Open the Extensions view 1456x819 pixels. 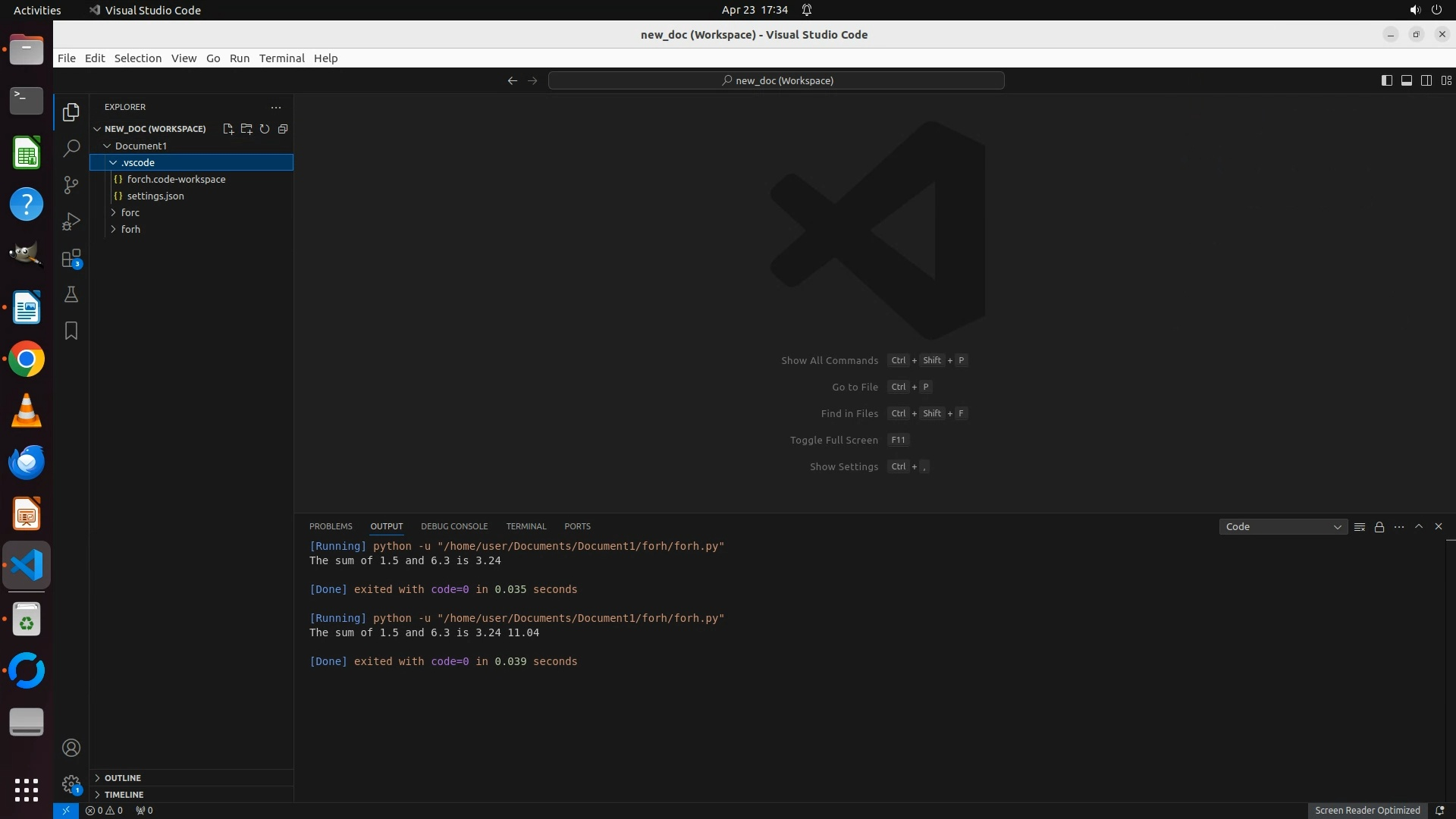click(71, 259)
